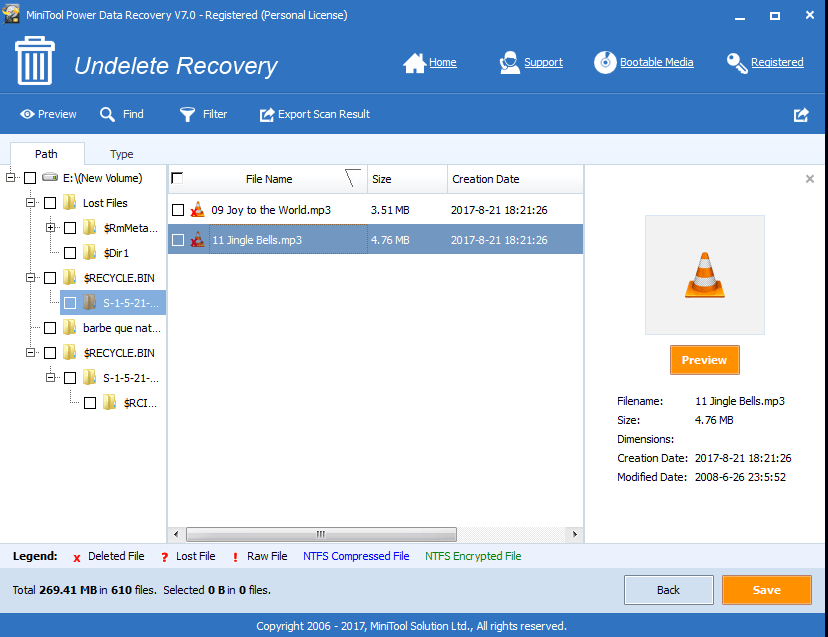This screenshot has width=828, height=637.
Task: Check the box for 09 Joy to the World.mp3
Action: point(178,210)
